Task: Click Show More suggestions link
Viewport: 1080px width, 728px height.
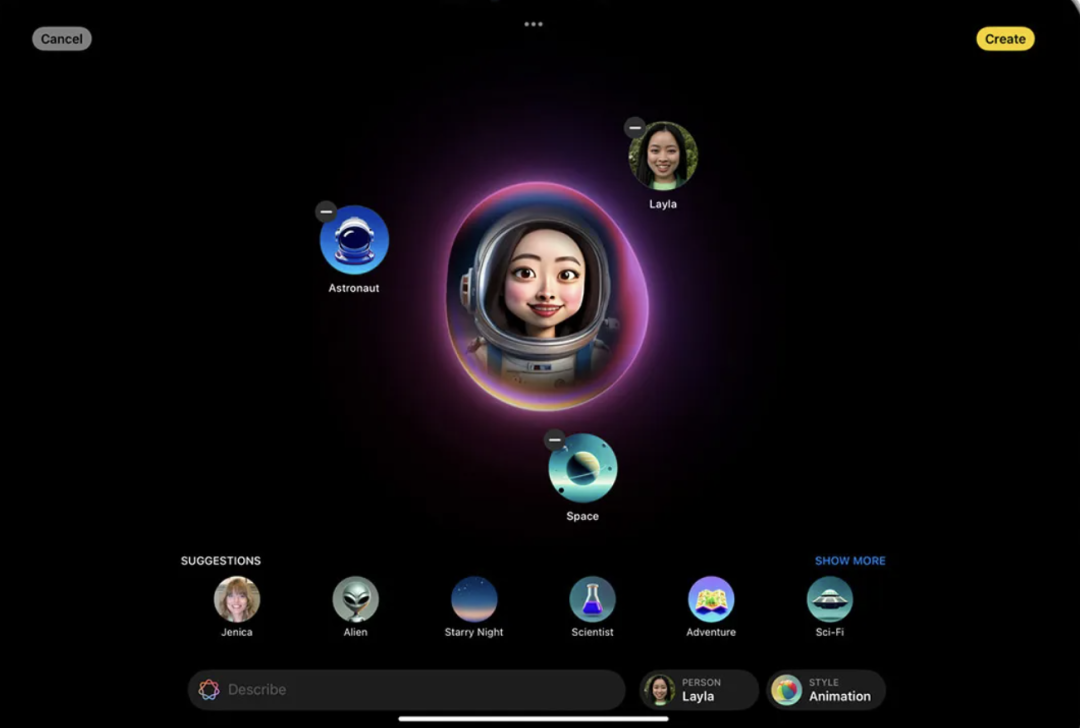Action: [x=850, y=561]
